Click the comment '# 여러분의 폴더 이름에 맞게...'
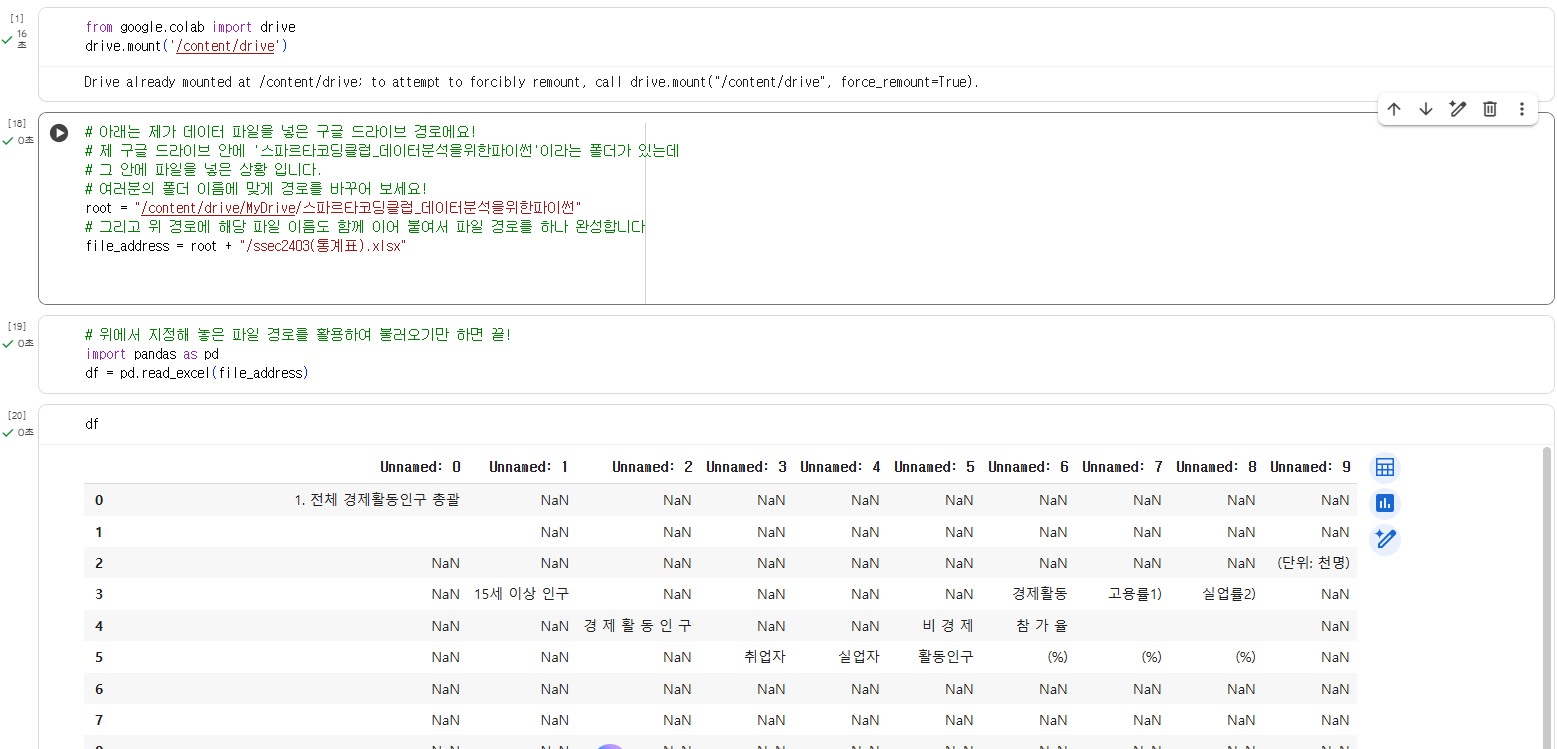The image size is (1557, 749). click(256, 188)
